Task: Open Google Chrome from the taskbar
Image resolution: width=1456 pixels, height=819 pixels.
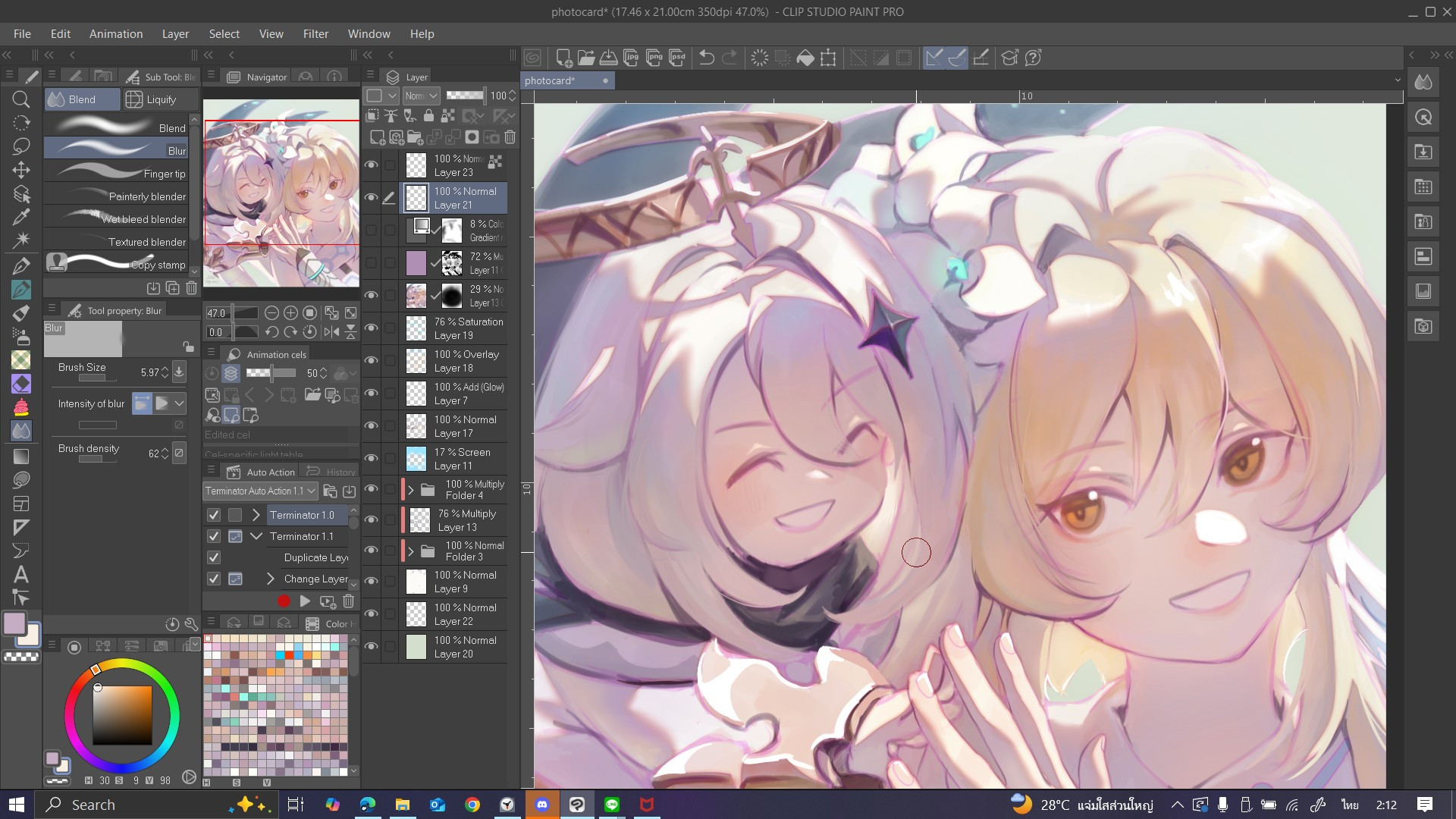Action: [472, 805]
